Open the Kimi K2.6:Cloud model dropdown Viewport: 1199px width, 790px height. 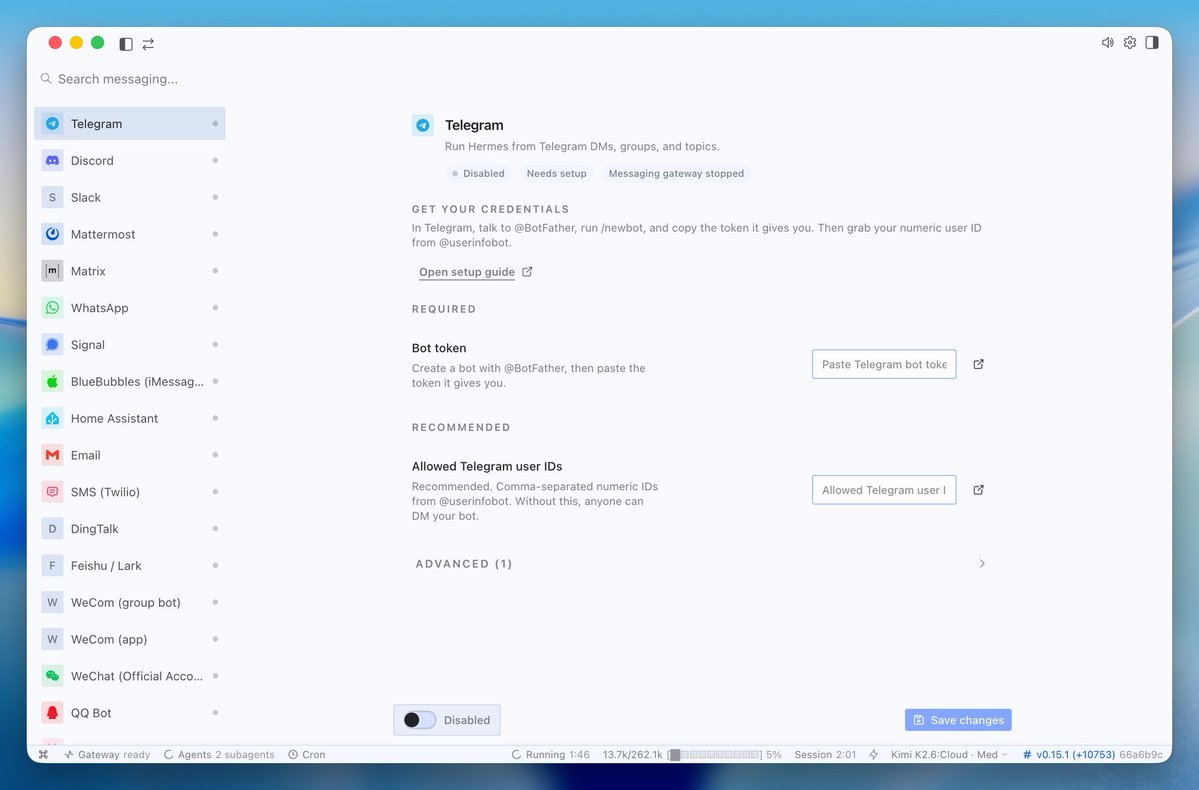pyautogui.click(x=949, y=754)
